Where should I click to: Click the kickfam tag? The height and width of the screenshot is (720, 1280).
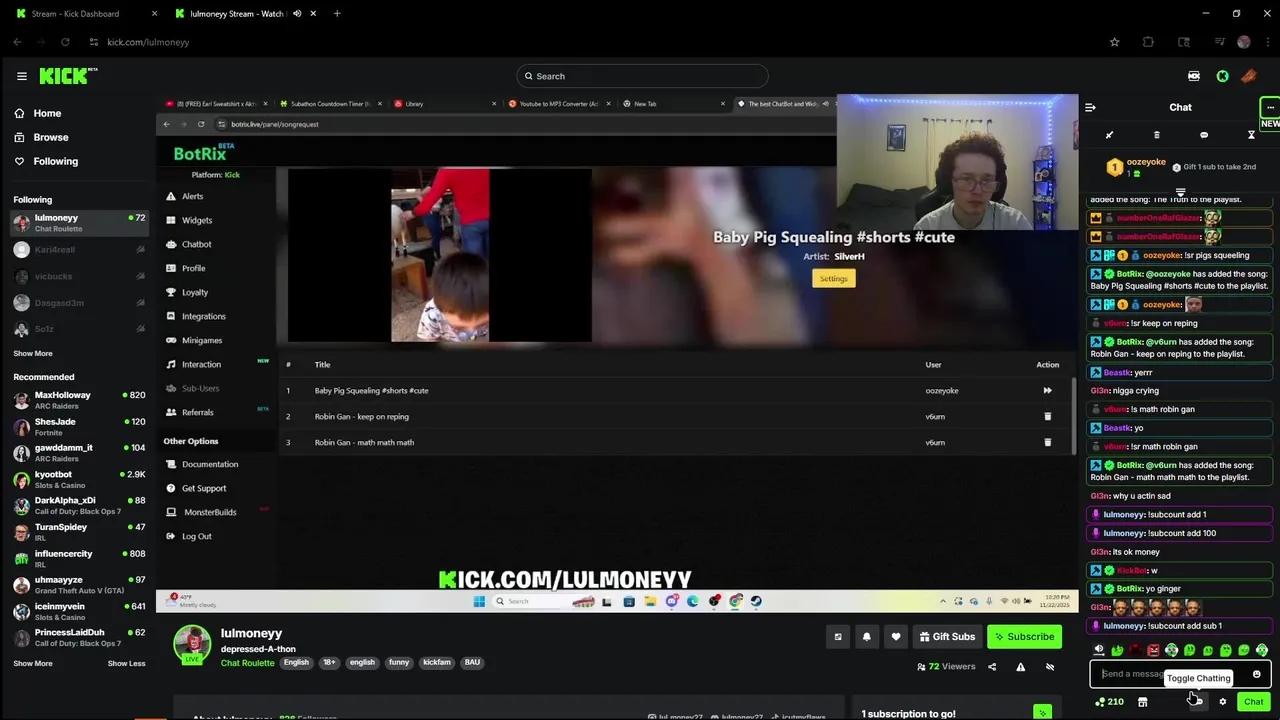(437, 662)
